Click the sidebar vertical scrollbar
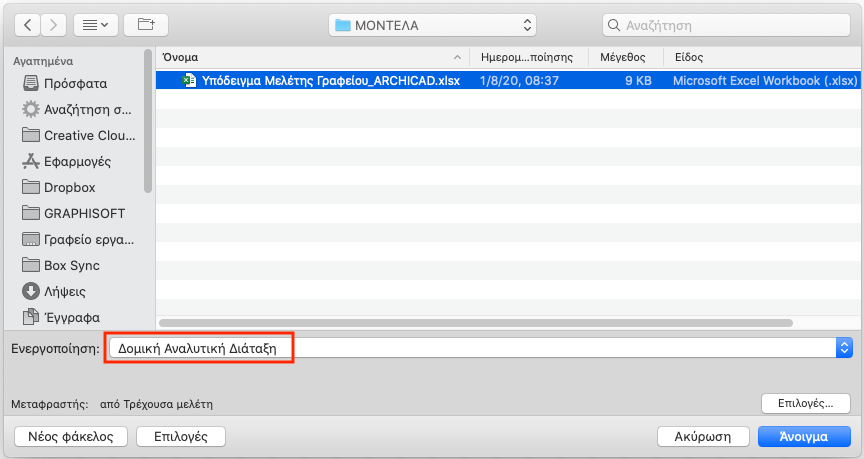Screen dimensions: 864x459 point(147,121)
